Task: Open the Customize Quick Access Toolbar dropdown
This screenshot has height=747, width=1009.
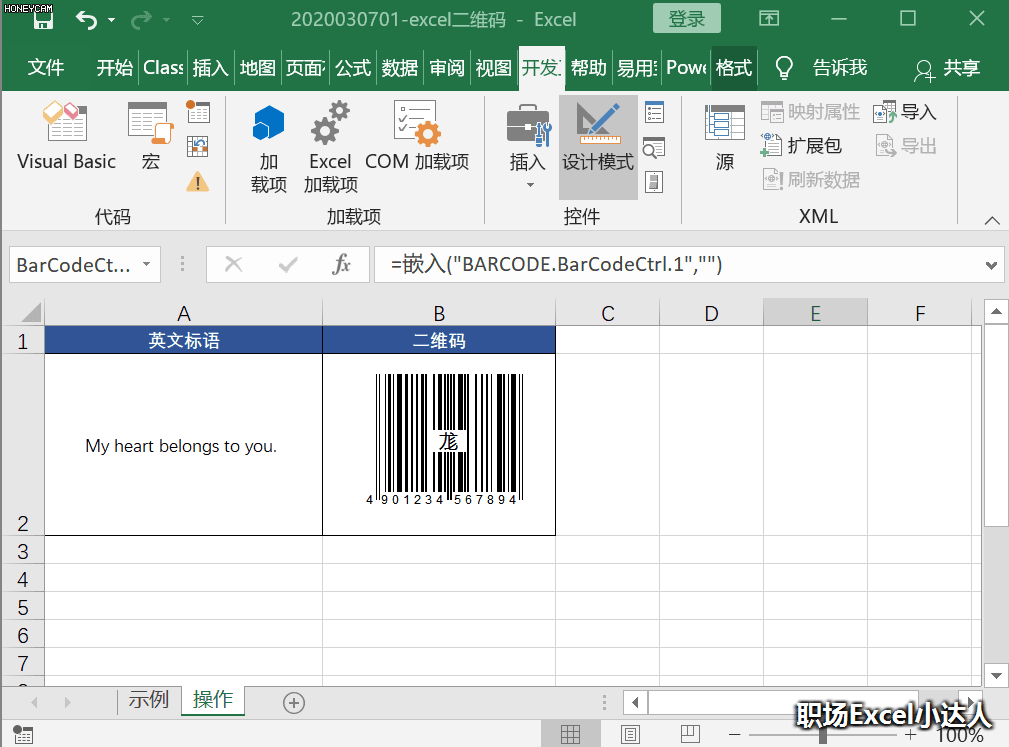Action: click(x=198, y=21)
